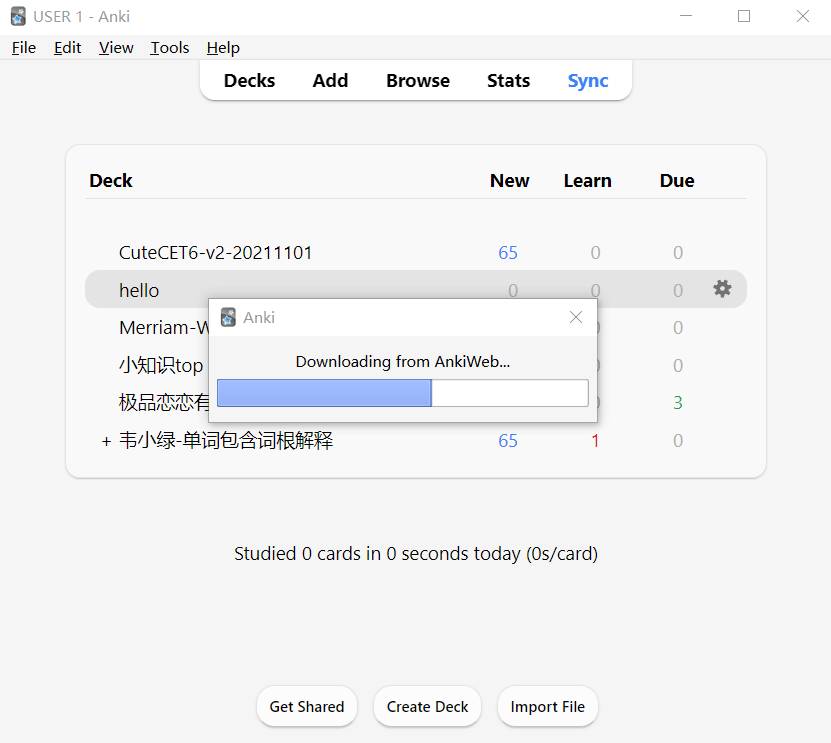This screenshot has width=831, height=743.
Task: Open the hello deck options gear
Action: (722, 289)
